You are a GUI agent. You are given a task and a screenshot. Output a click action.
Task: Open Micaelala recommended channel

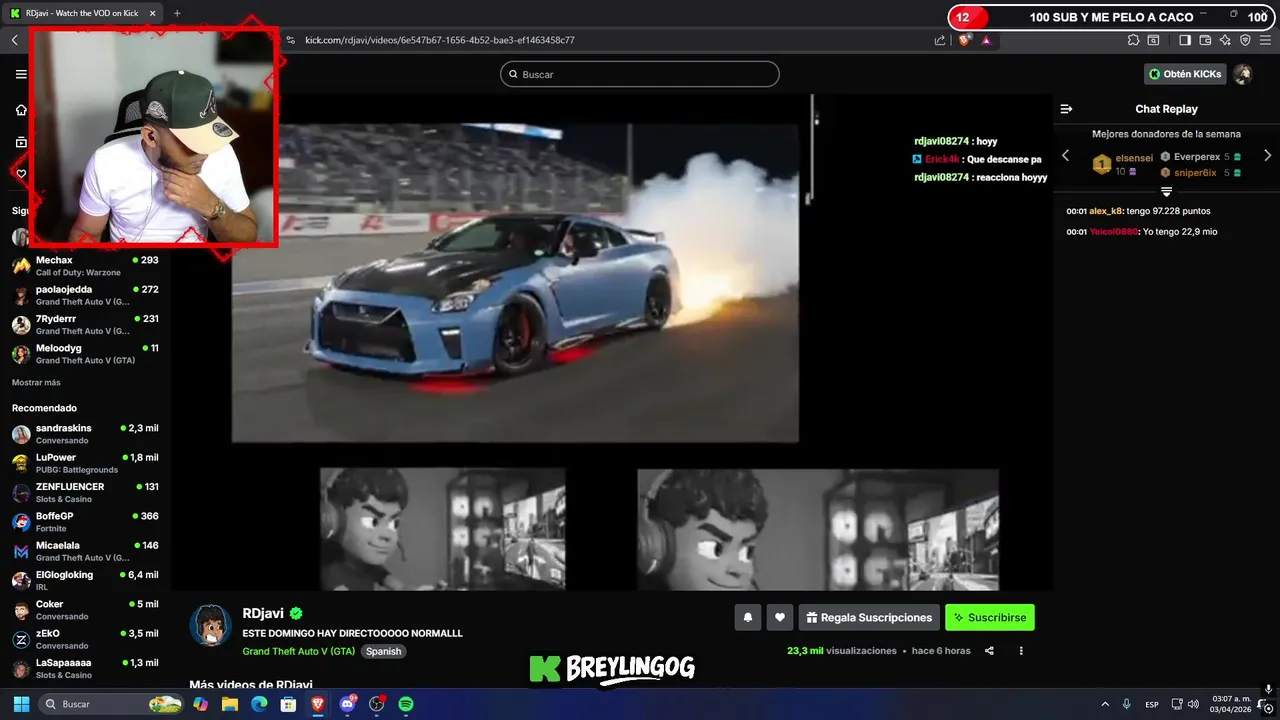(85, 551)
